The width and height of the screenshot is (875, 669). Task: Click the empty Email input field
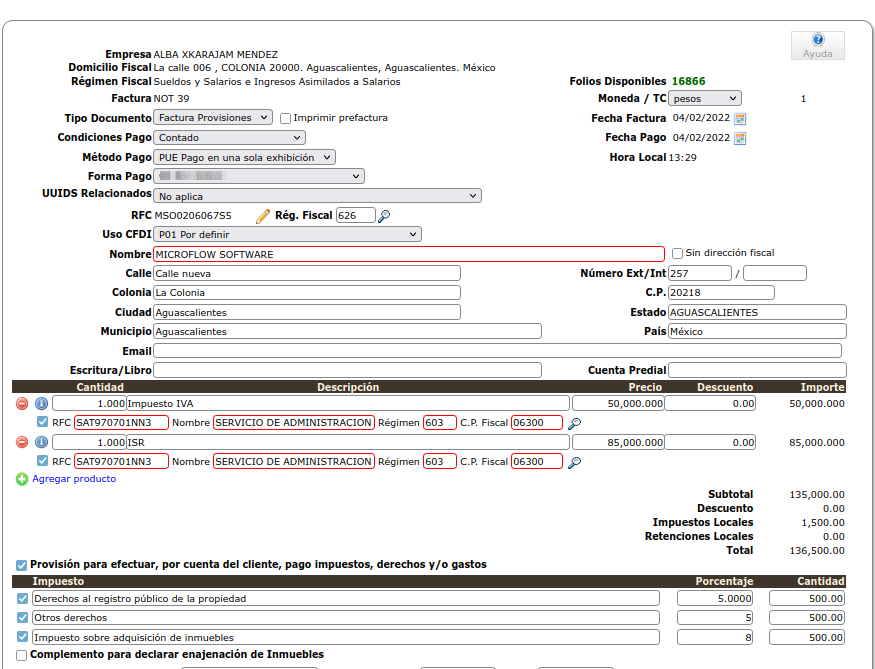(497, 351)
